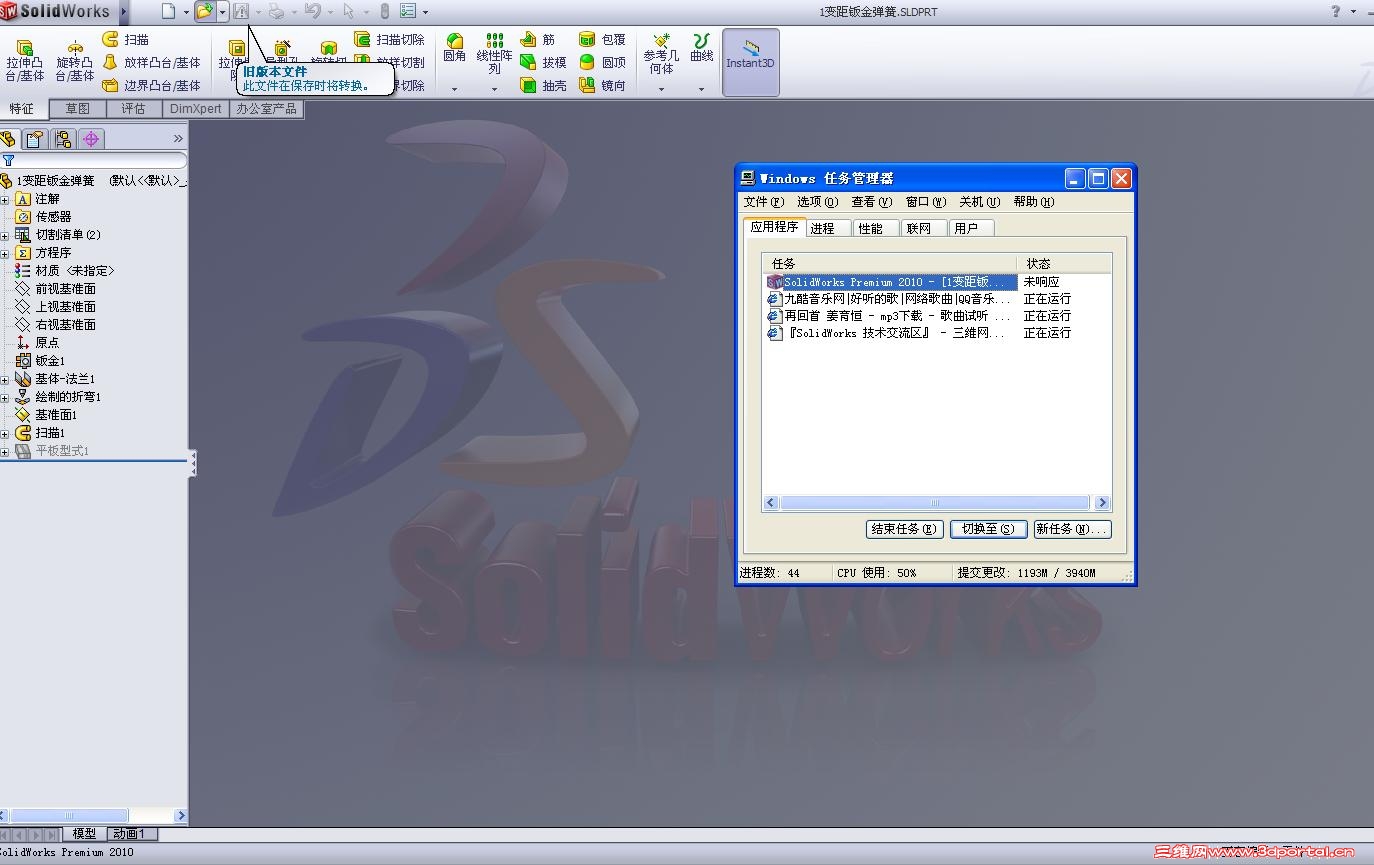The height and width of the screenshot is (865, 1374).
Task: Open the dropdown arrow below 线性阵列
Action: tap(494, 89)
